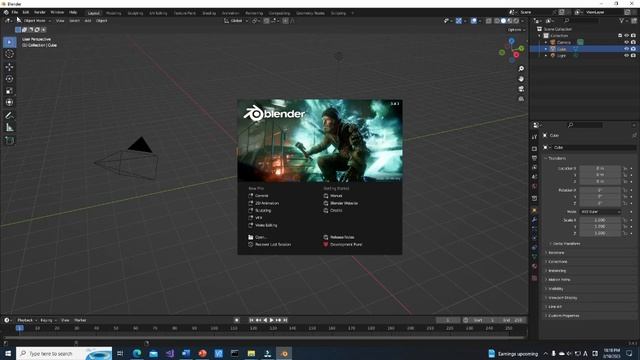Click the Location X value field
The image size is (640, 360).
(x=600, y=169)
